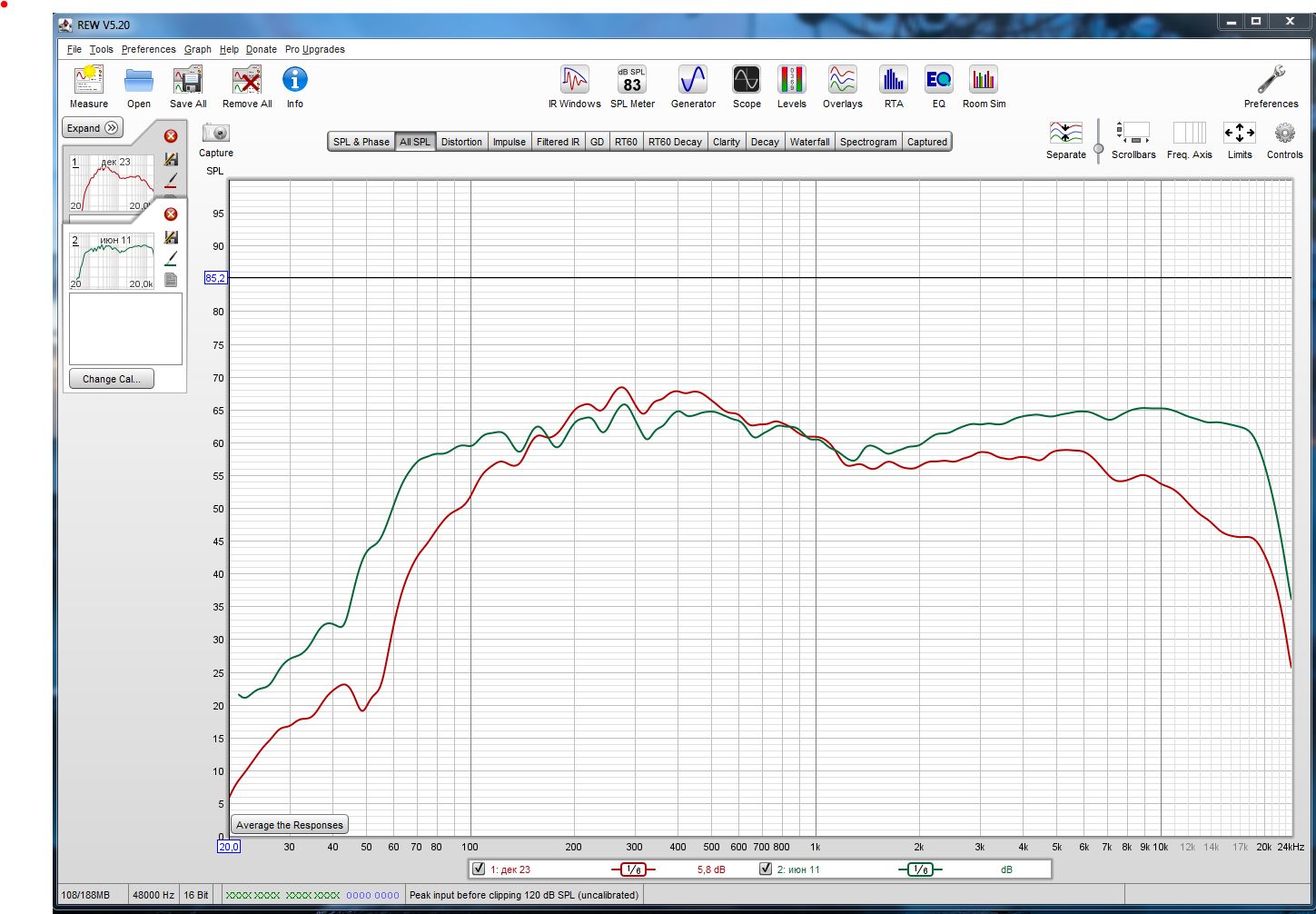Select measurement 2 thumbnail июн 11

point(112,261)
